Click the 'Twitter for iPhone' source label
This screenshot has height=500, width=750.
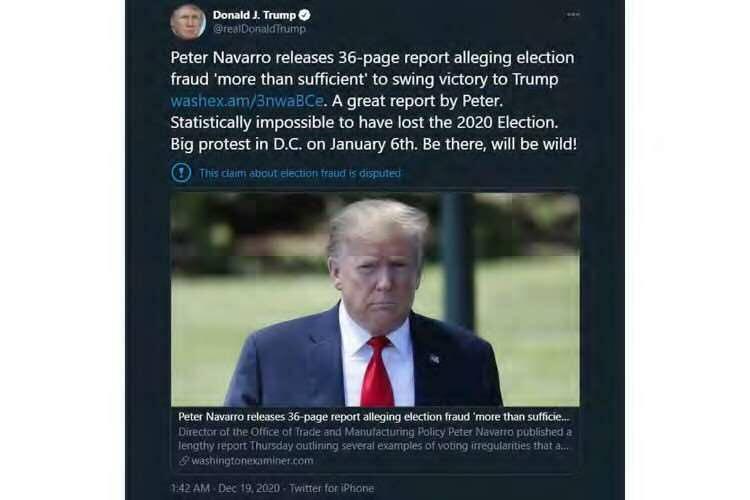coord(331,489)
